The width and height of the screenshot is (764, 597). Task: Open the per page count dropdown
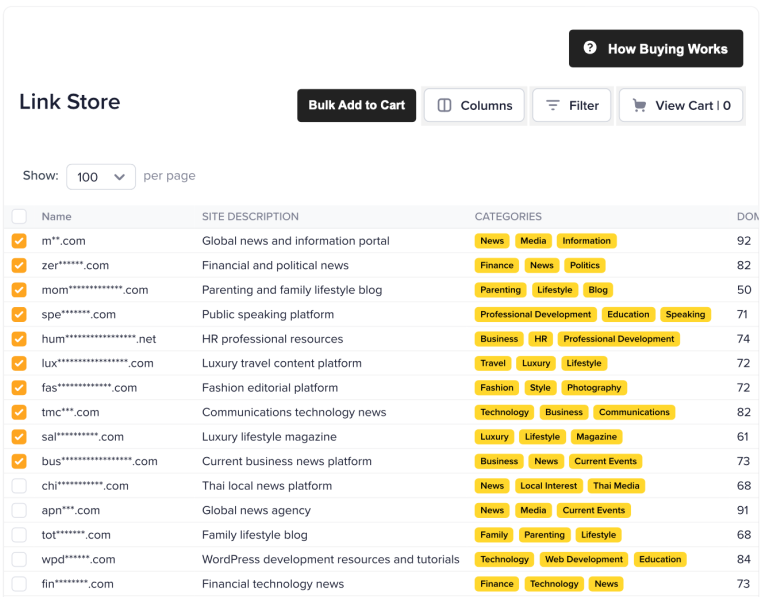tap(100, 177)
